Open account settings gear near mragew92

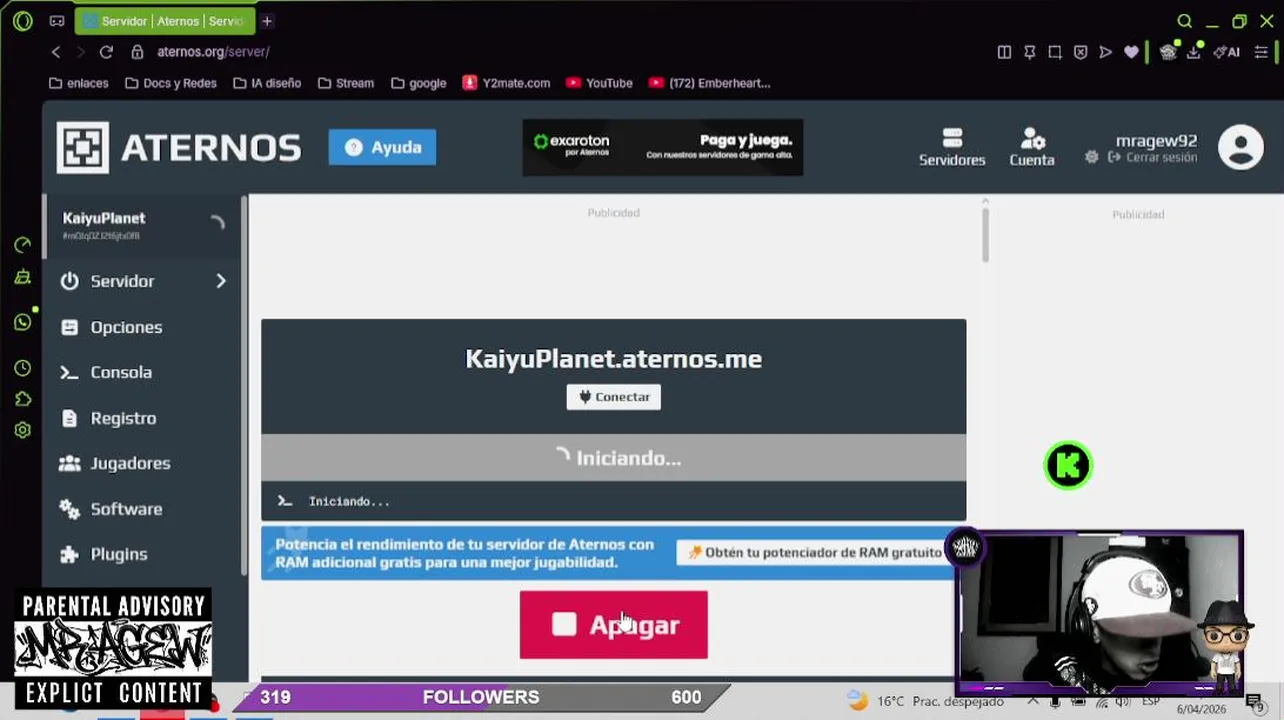[1091, 157]
